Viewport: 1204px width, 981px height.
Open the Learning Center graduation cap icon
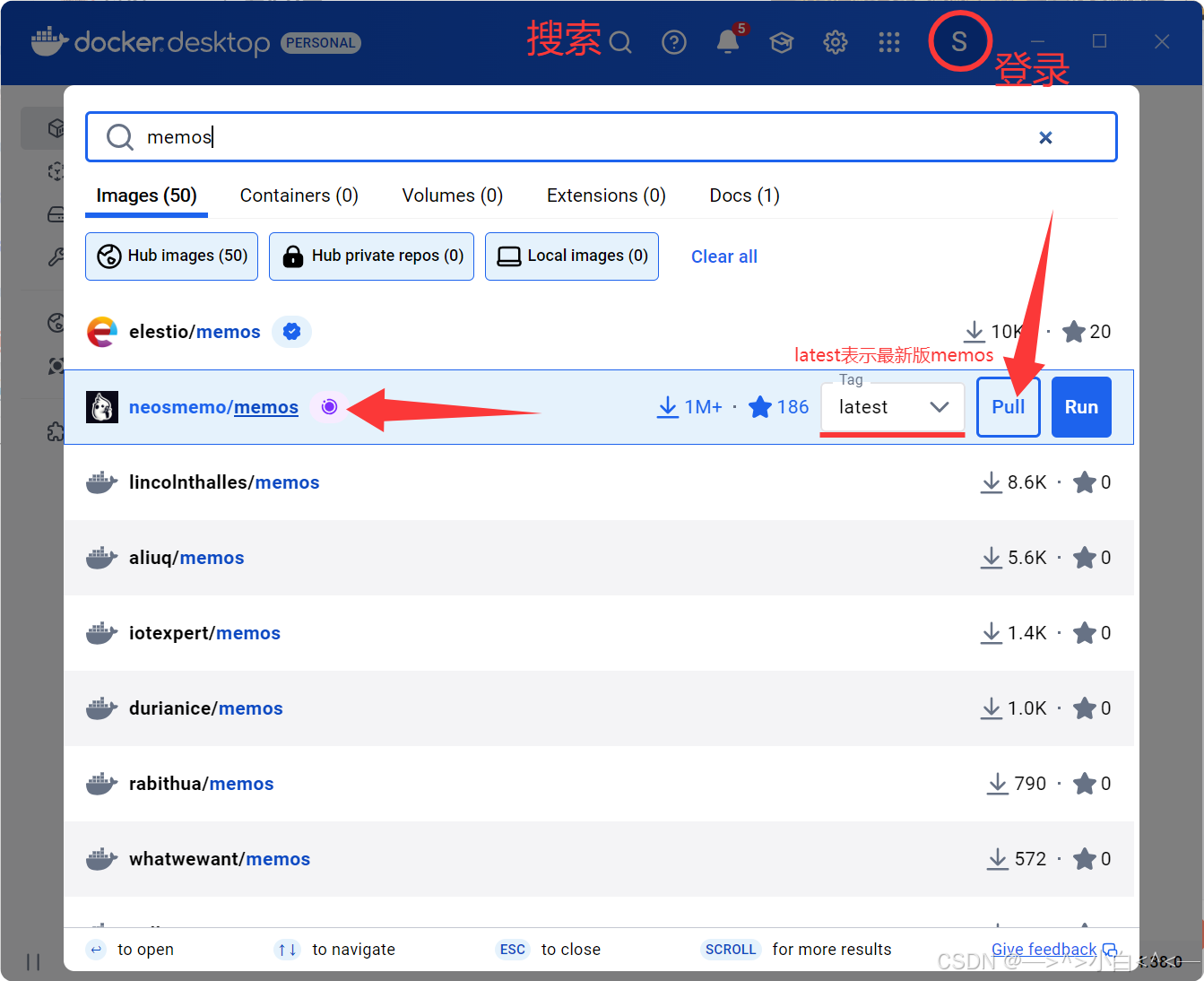(x=781, y=42)
